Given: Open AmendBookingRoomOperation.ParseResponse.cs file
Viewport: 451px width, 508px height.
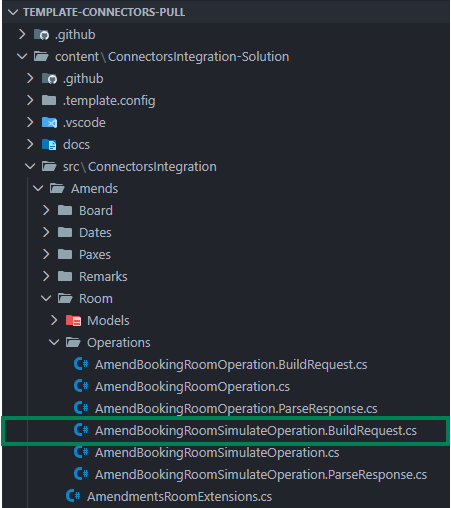Looking at the screenshot, I should pos(236,409).
